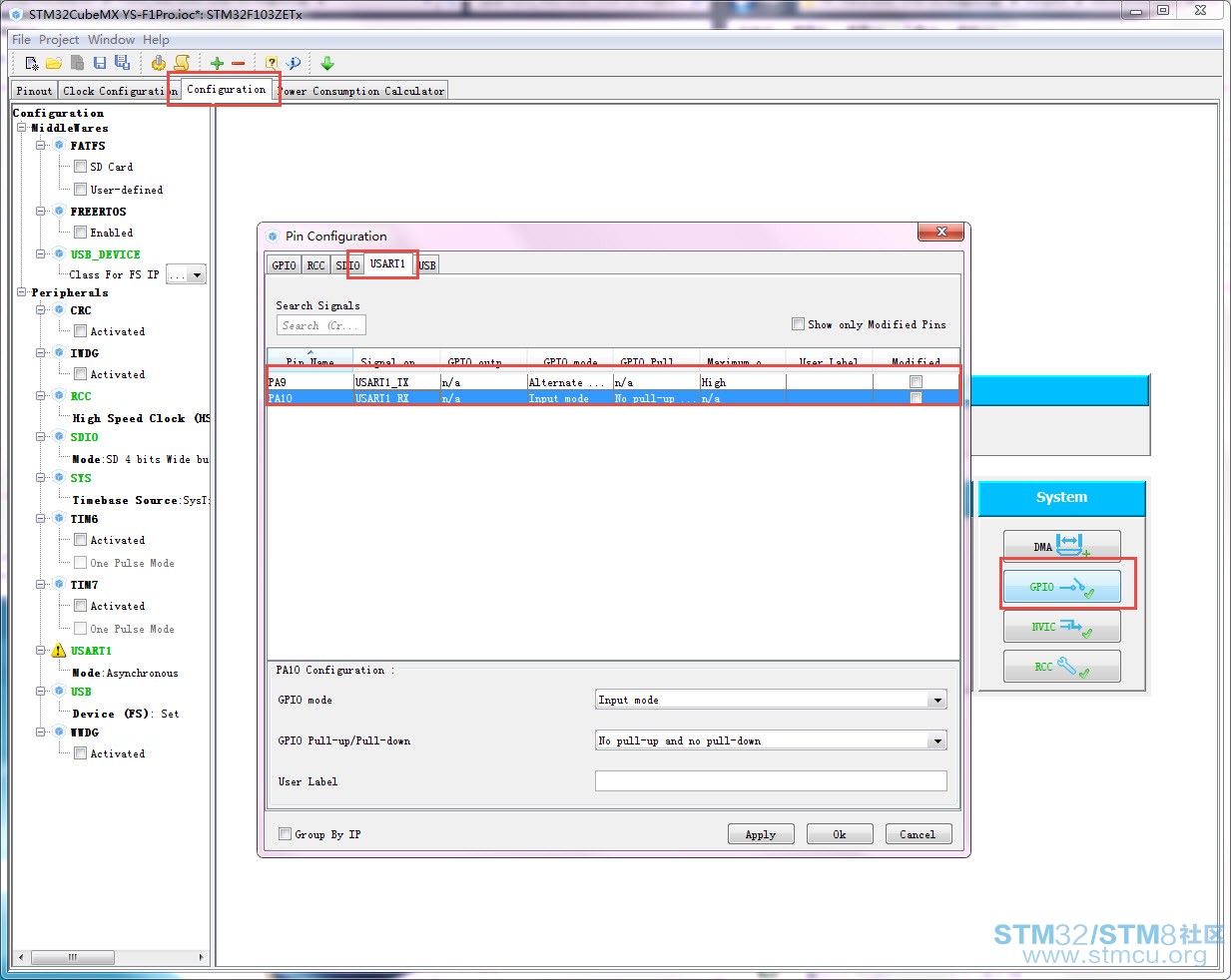This screenshot has height=980, width=1231.
Task: Click the New Project toolbar icon
Action: [x=31, y=63]
